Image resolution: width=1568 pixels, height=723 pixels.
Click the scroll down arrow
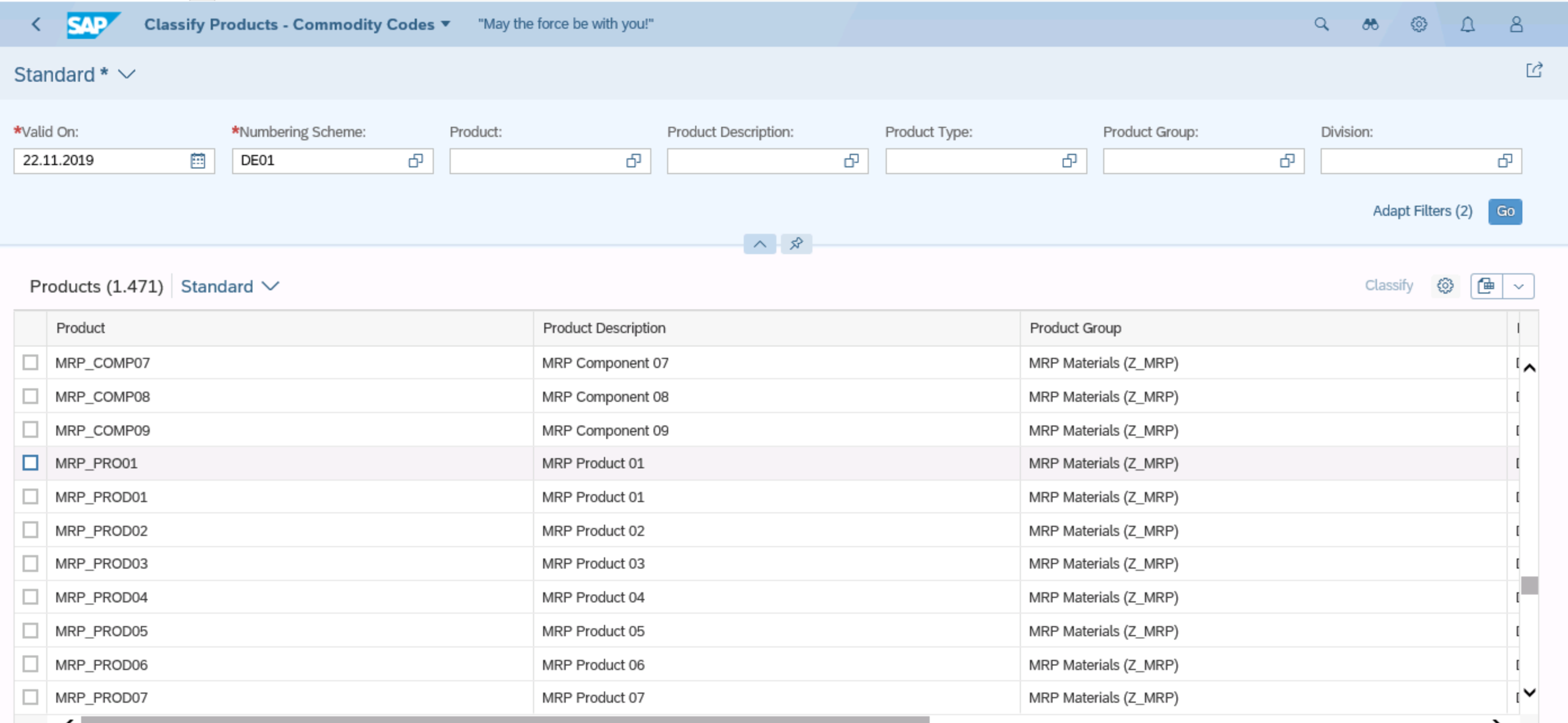point(1529,693)
